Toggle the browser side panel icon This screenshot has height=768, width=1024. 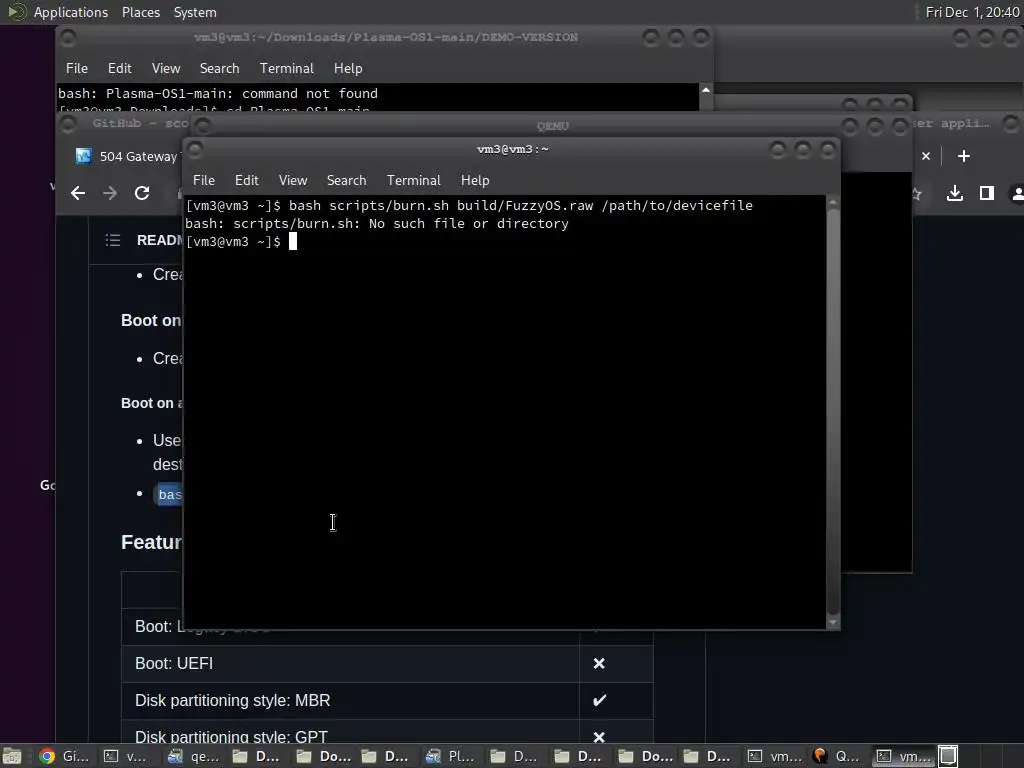(987, 193)
